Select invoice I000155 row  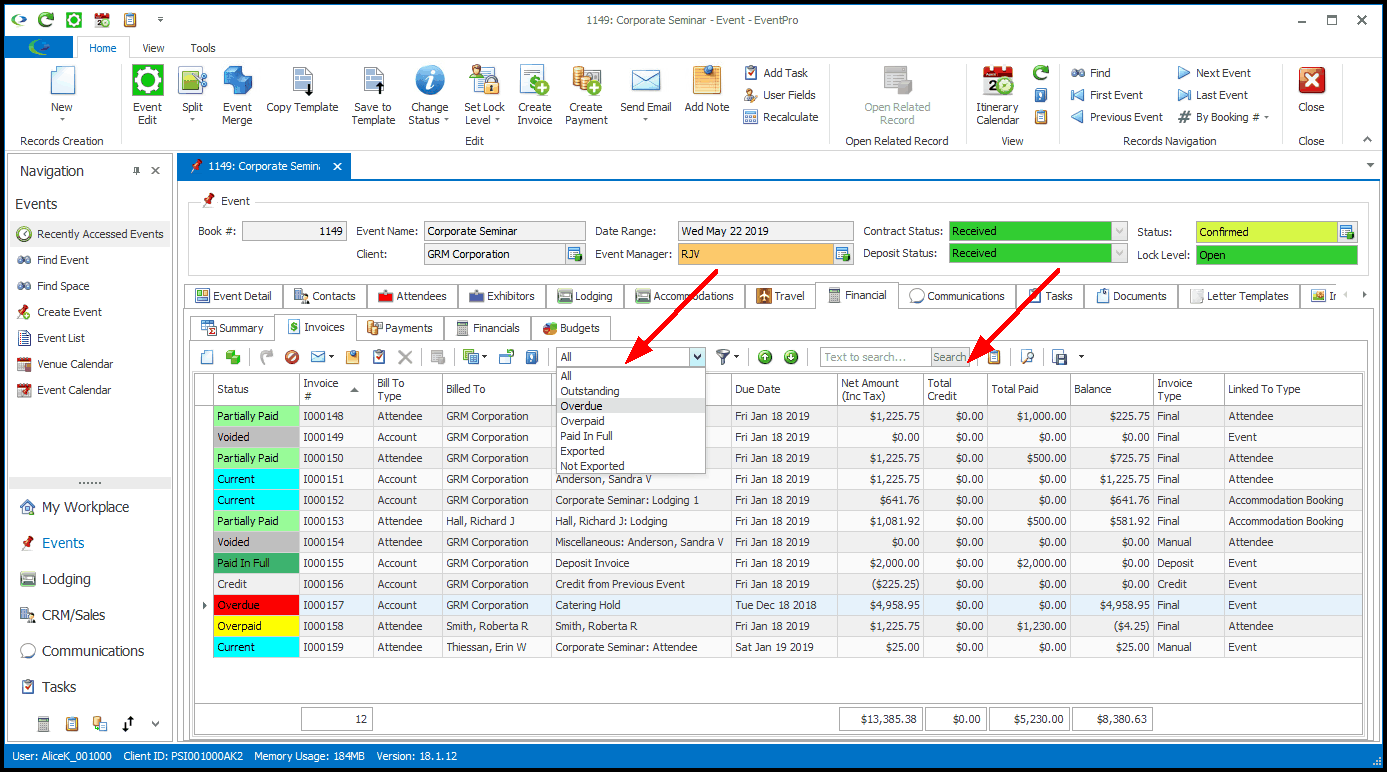click(x=787, y=563)
